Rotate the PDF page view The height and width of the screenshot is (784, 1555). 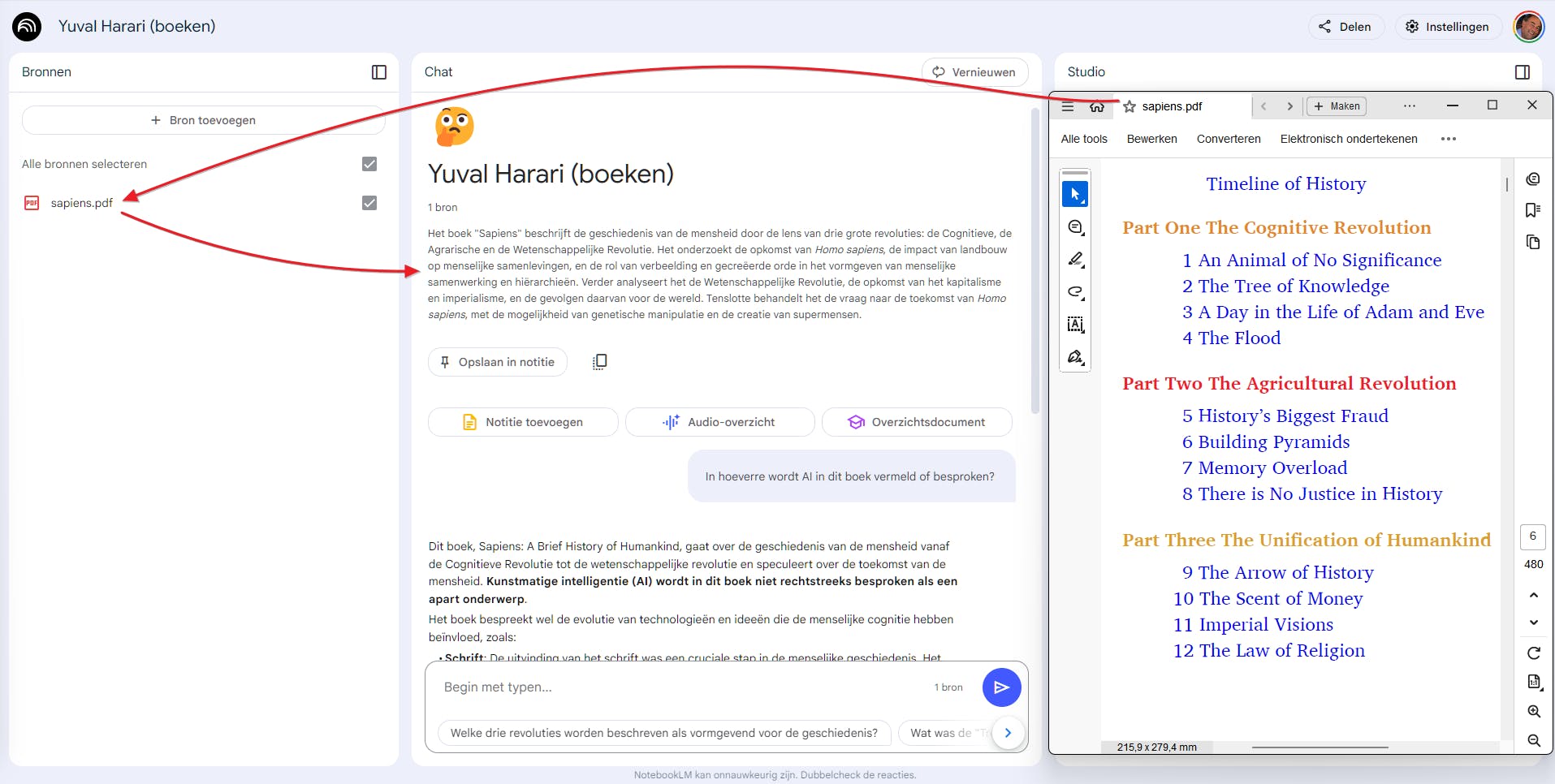1534,653
